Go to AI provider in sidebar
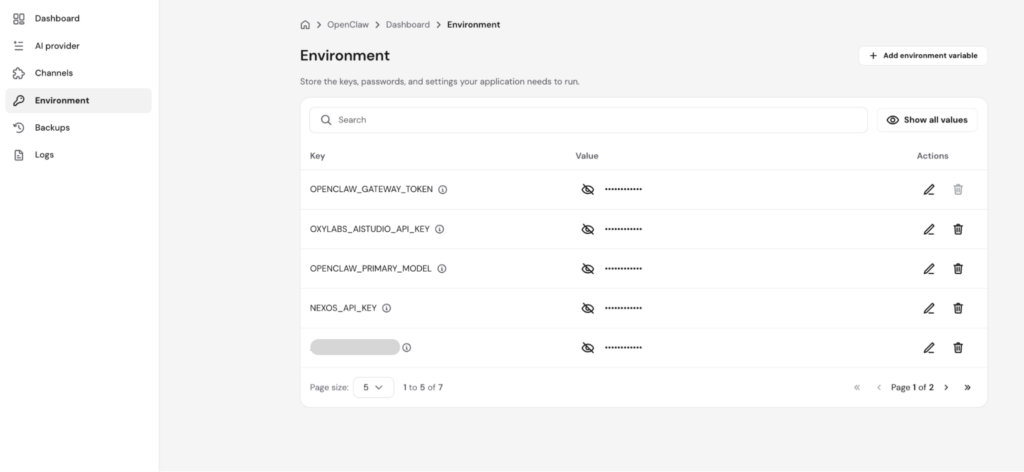This screenshot has width=1024, height=472. [x=78, y=46]
